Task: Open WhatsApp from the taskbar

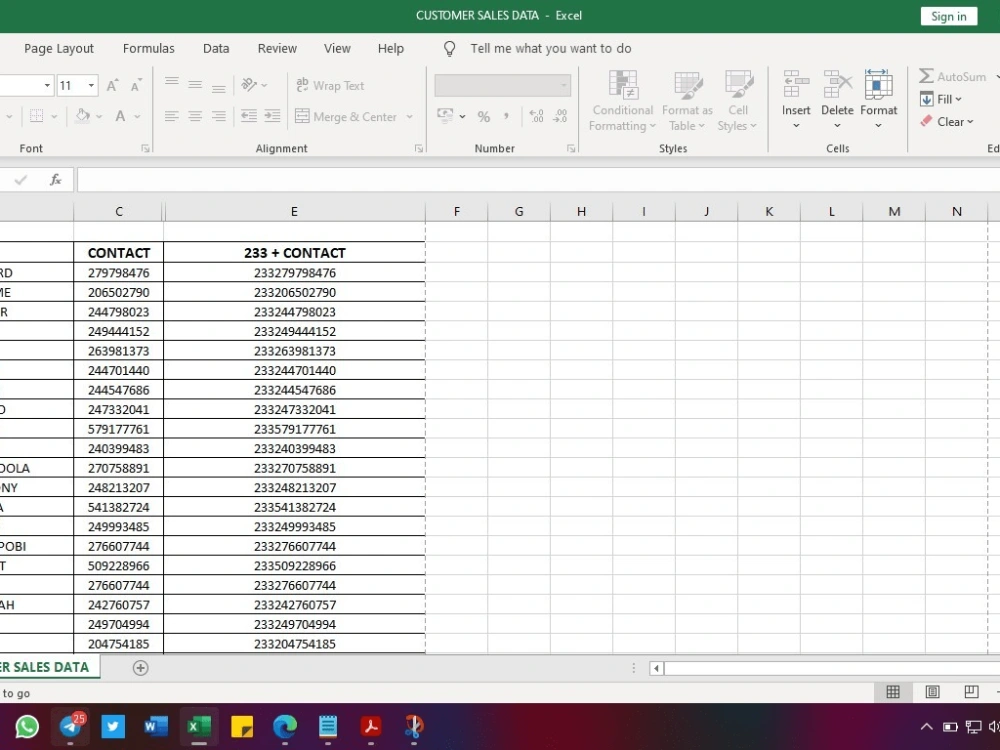Action: tap(27, 726)
